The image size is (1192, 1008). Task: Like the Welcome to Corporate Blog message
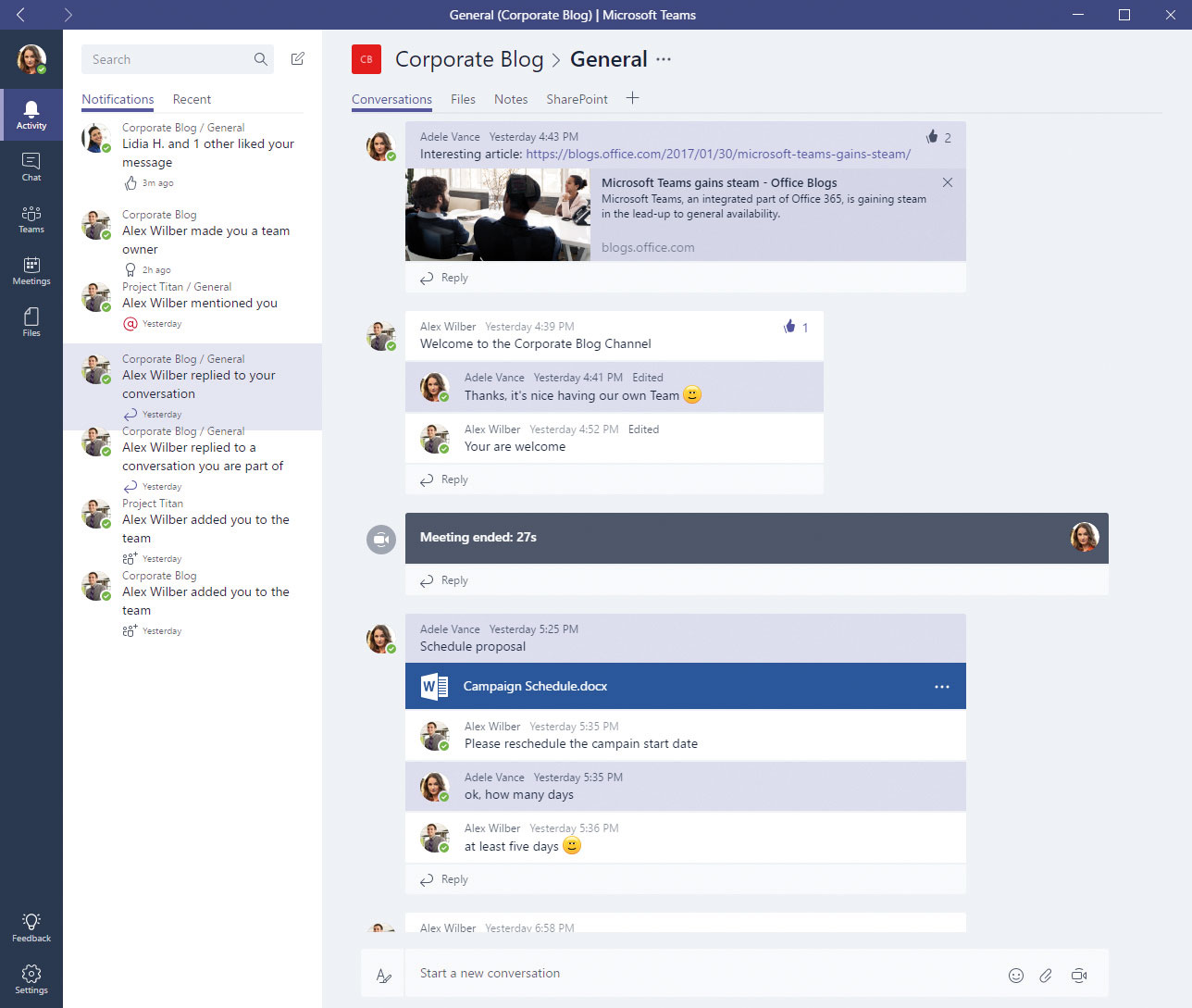click(x=789, y=327)
